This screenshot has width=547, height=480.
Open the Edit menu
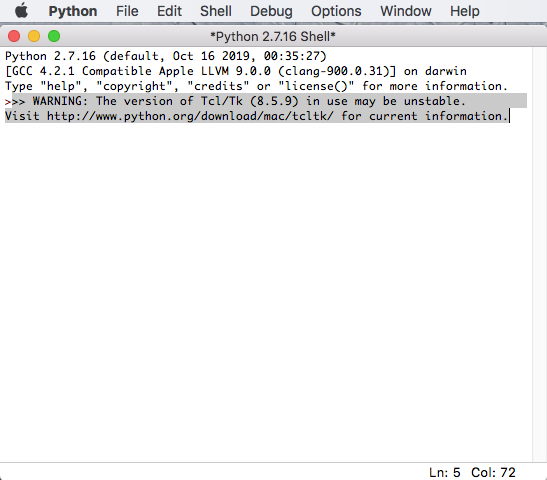point(169,11)
